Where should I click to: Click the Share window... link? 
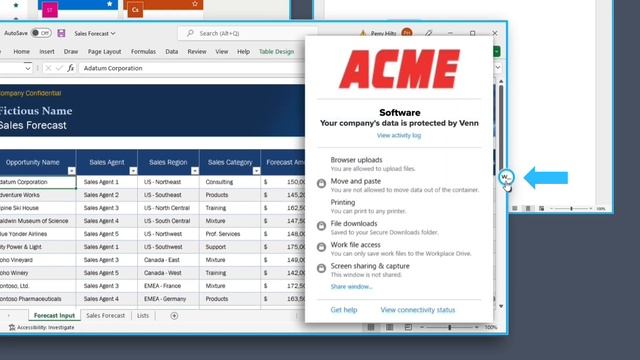[x=351, y=287]
